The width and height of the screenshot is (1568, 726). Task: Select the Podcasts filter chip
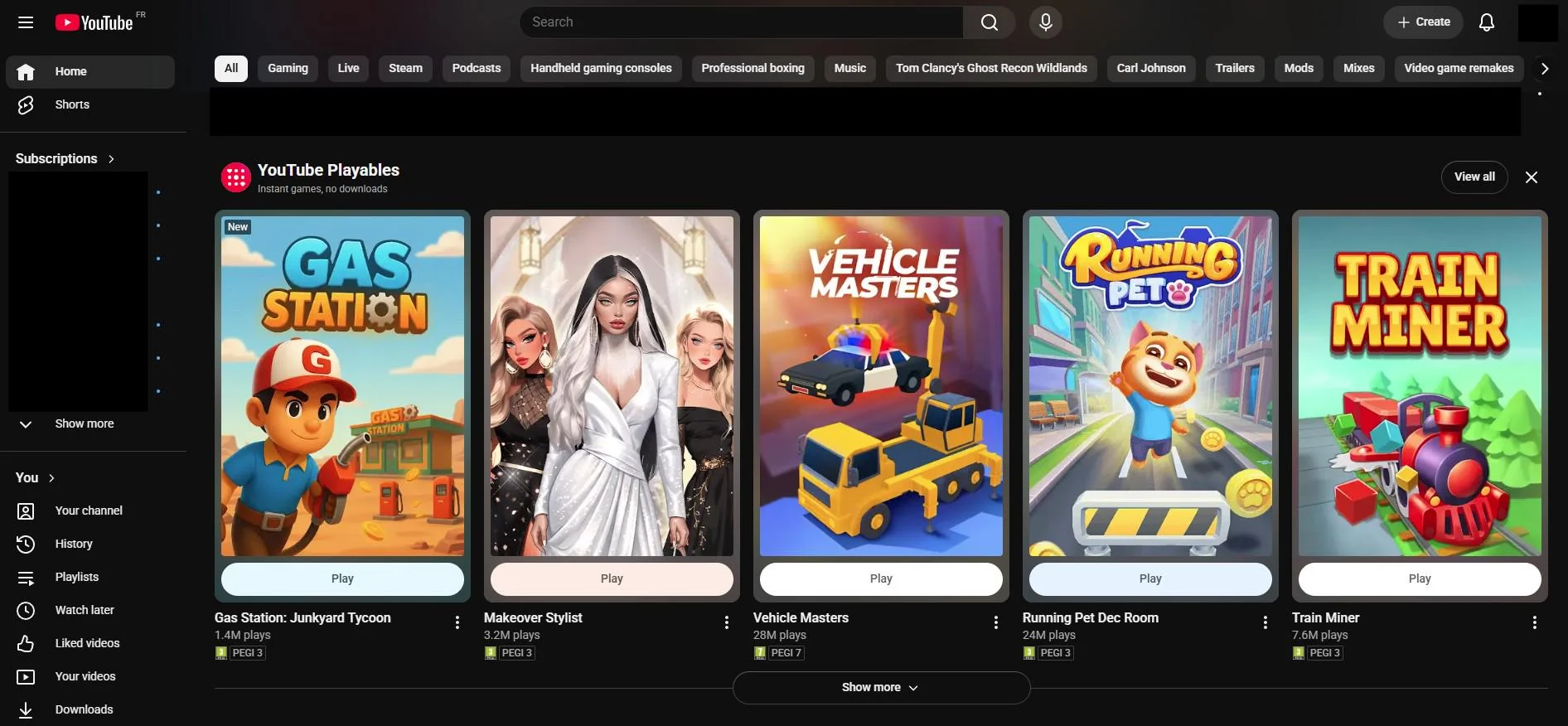click(x=477, y=69)
